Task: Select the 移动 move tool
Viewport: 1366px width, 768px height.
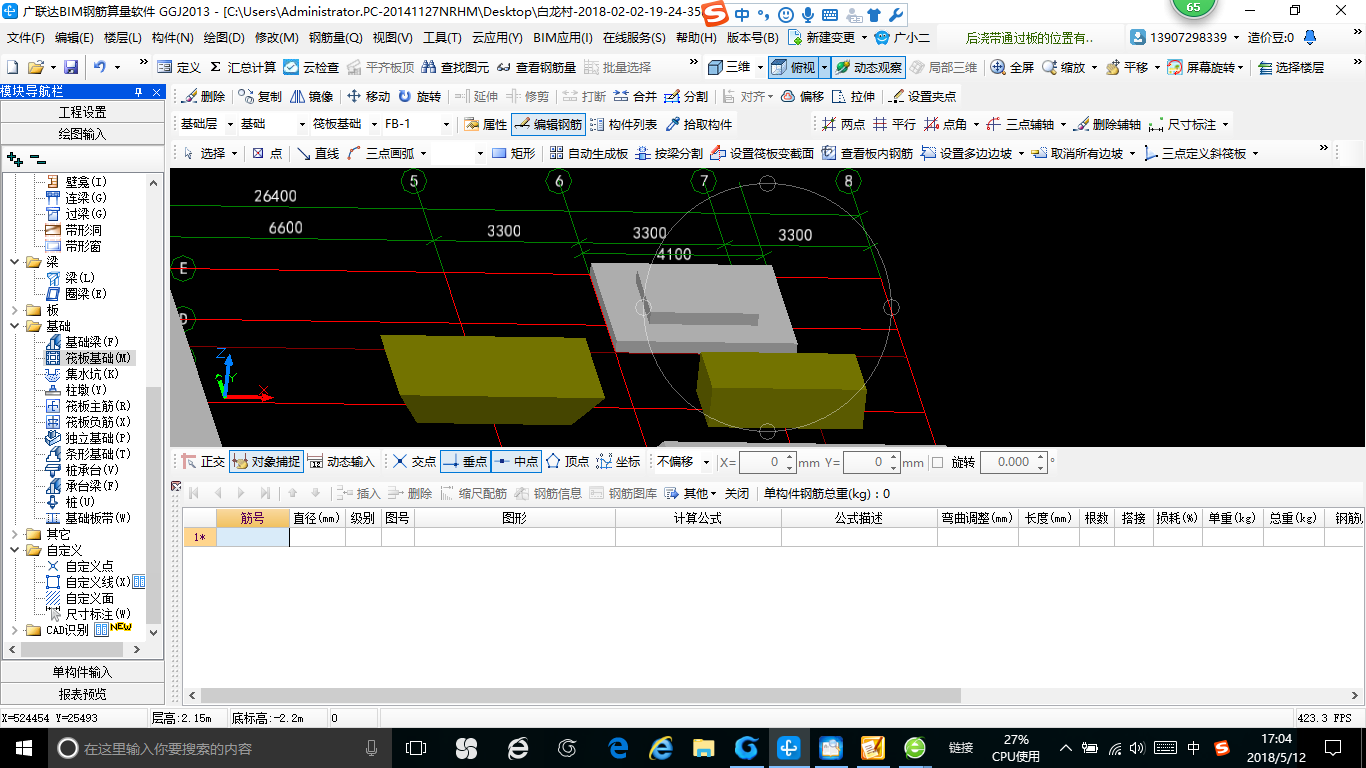Action: tap(368, 96)
